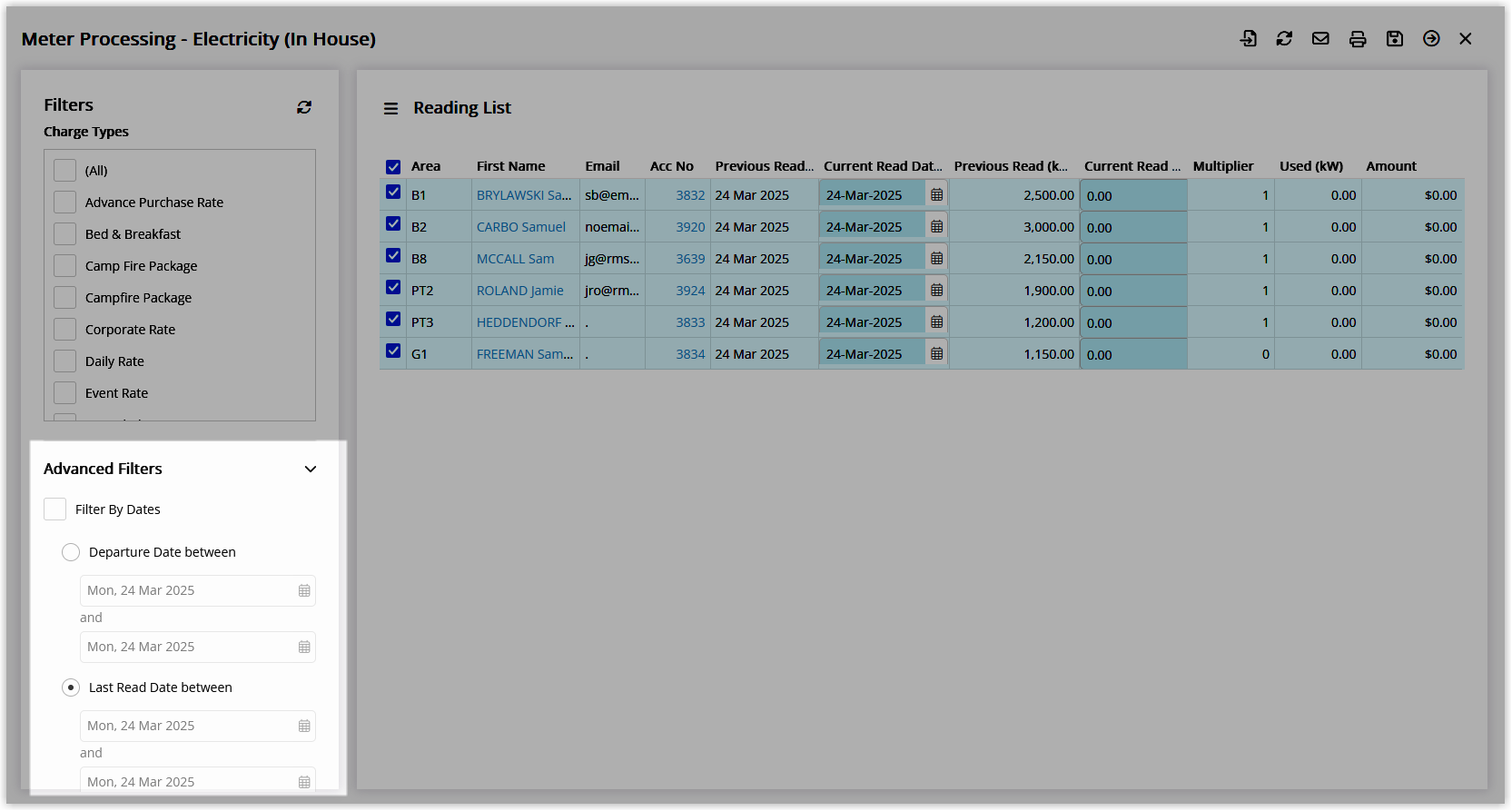The height and width of the screenshot is (811, 1512).
Task: Open the calendar for B8 current read date
Action: pos(937,258)
